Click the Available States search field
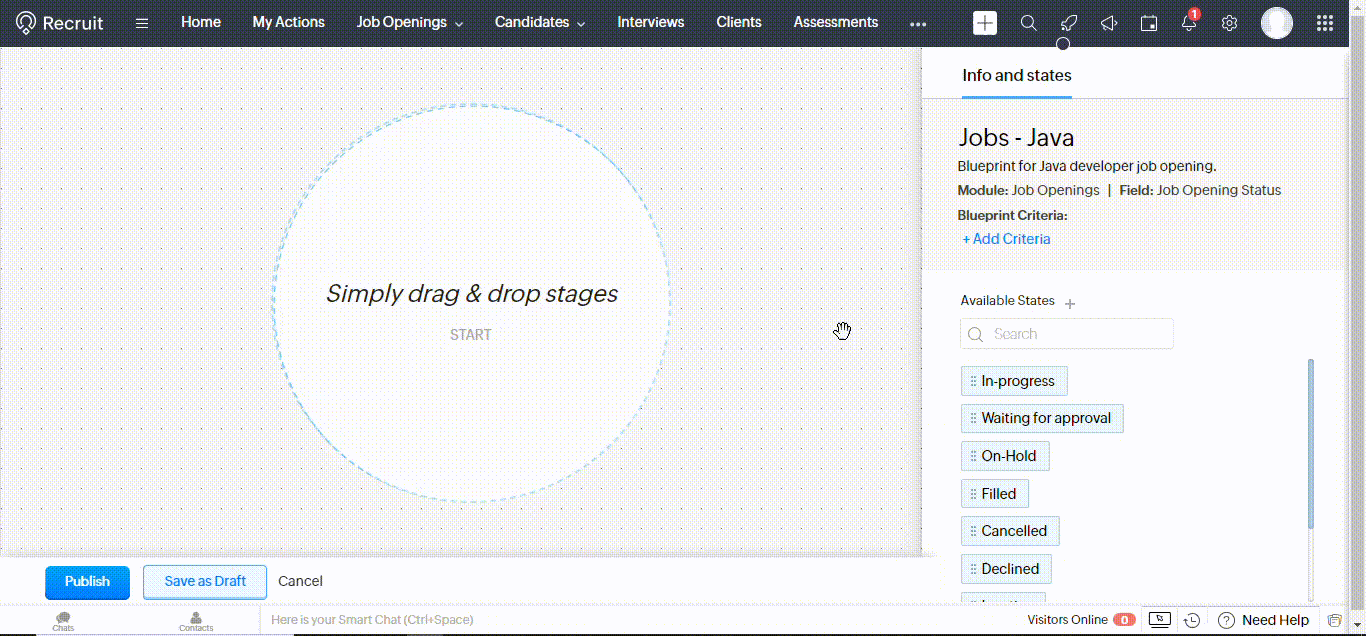The width and height of the screenshot is (1366, 636). tap(1067, 334)
